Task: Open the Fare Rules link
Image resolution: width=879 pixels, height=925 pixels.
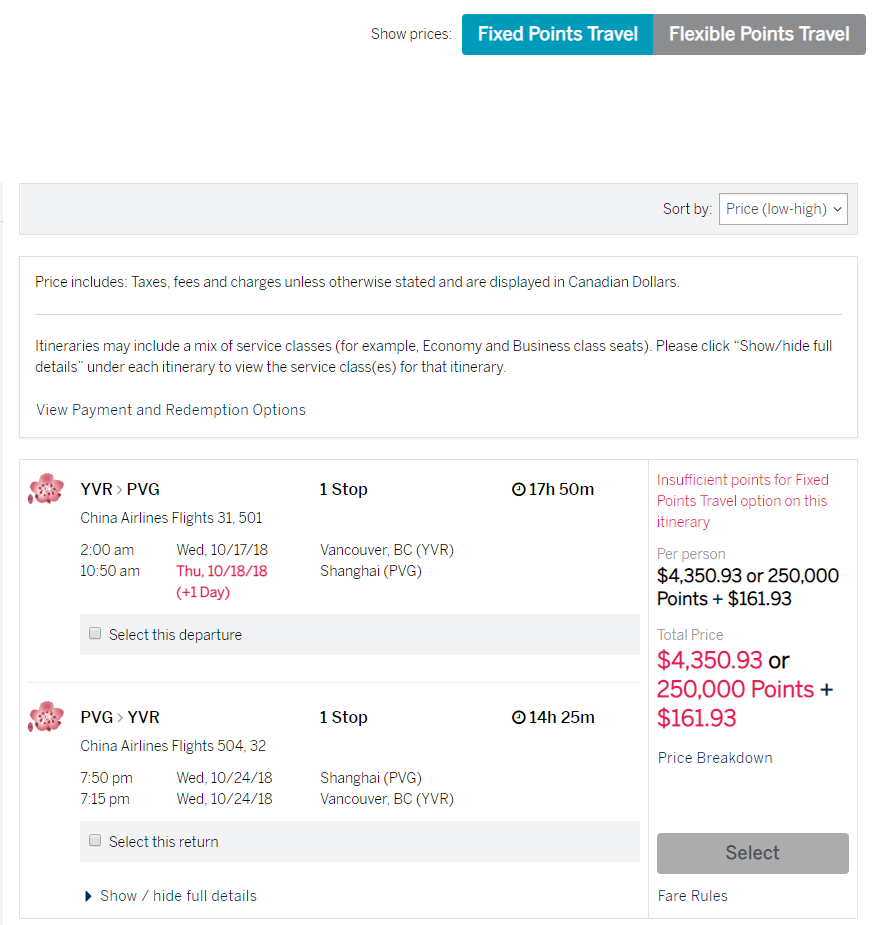Action: tap(693, 896)
